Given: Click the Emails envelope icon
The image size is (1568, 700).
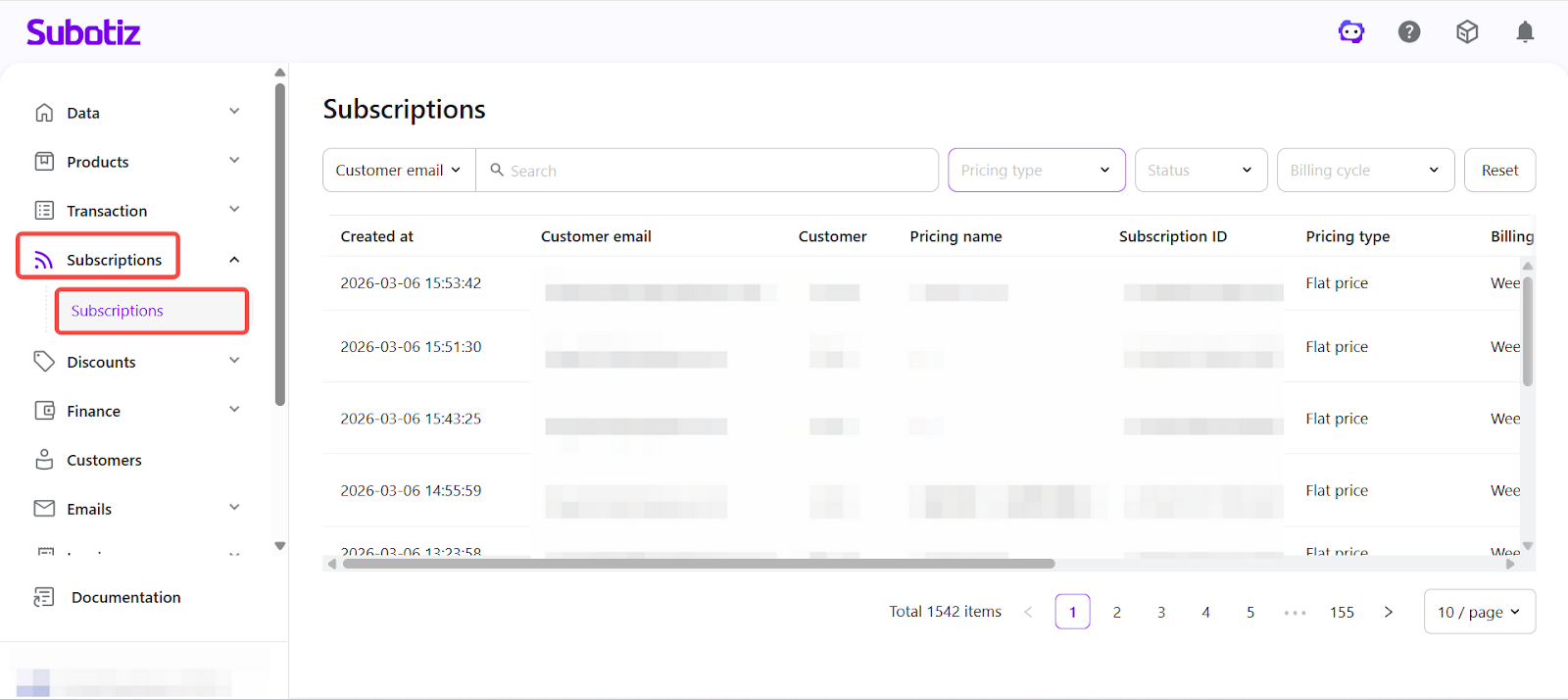Looking at the screenshot, I should 44,509.
